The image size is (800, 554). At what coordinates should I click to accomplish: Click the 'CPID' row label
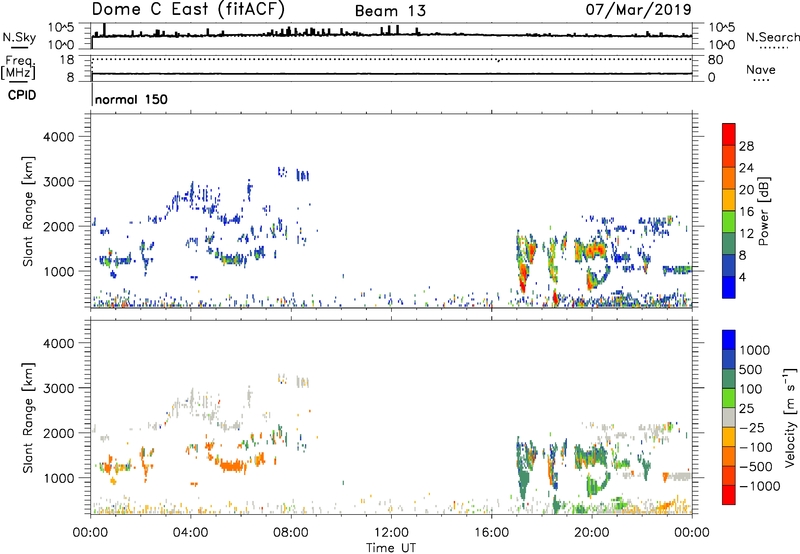(x=22, y=95)
